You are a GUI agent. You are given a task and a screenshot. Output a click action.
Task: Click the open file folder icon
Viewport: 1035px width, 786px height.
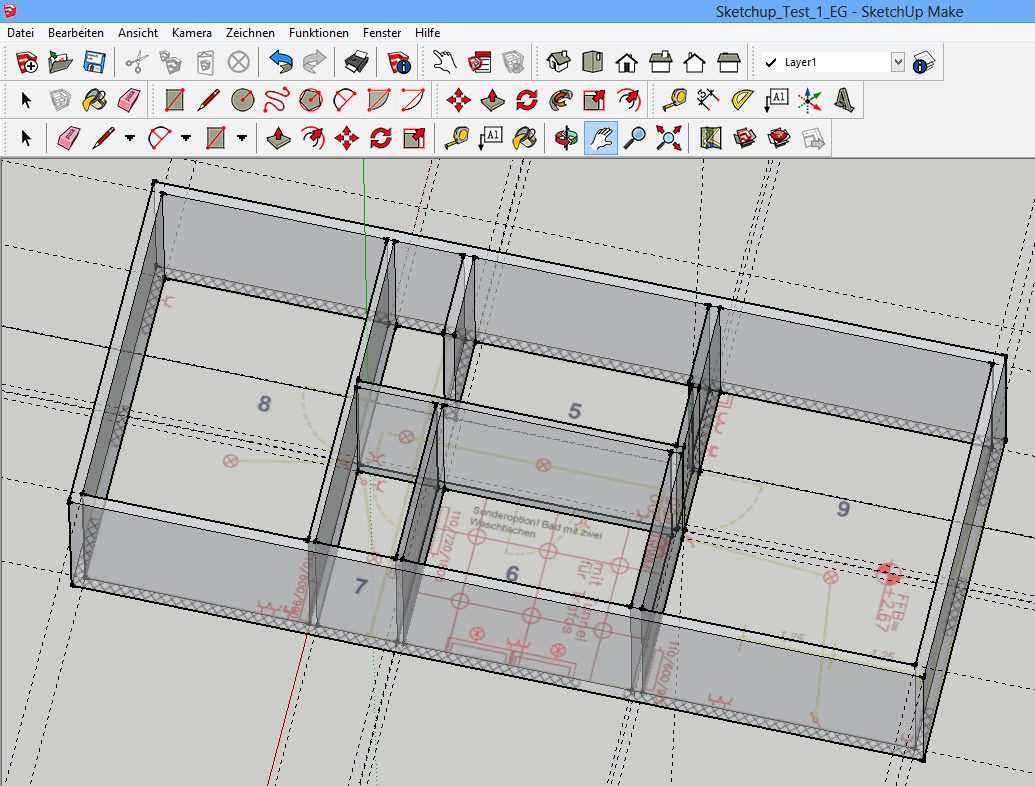[x=61, y=62]
